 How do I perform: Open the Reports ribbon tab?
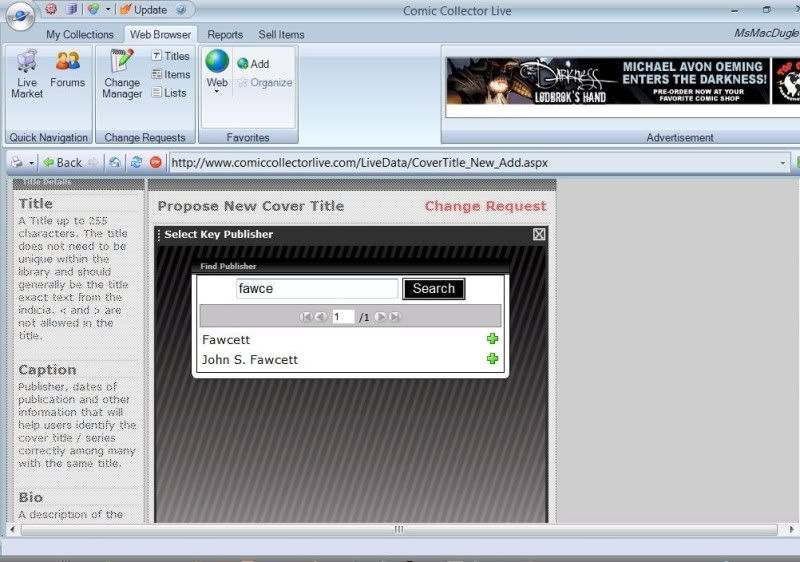pyautogui.click(x=225, y=34)
